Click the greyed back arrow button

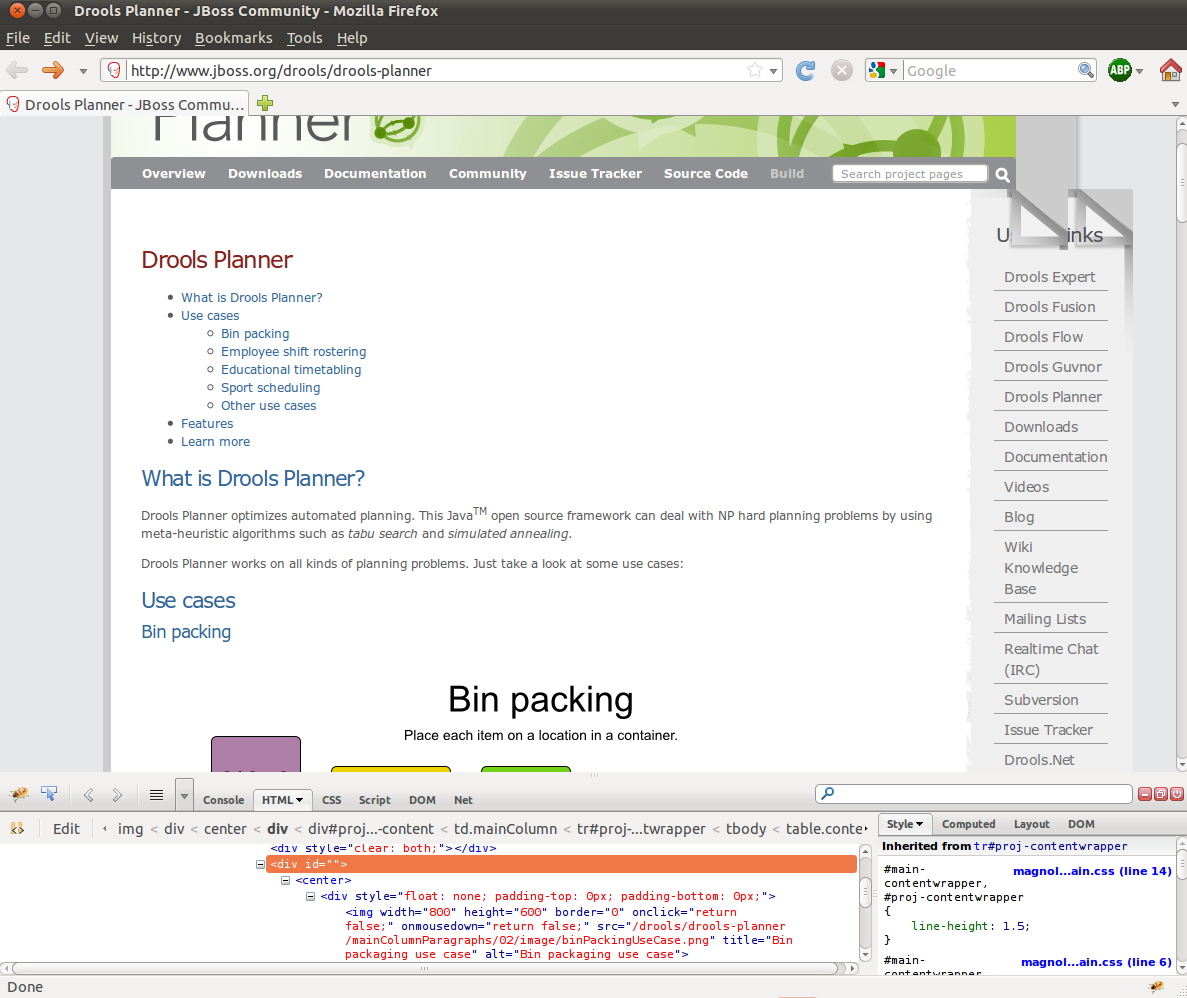[17, 70]
